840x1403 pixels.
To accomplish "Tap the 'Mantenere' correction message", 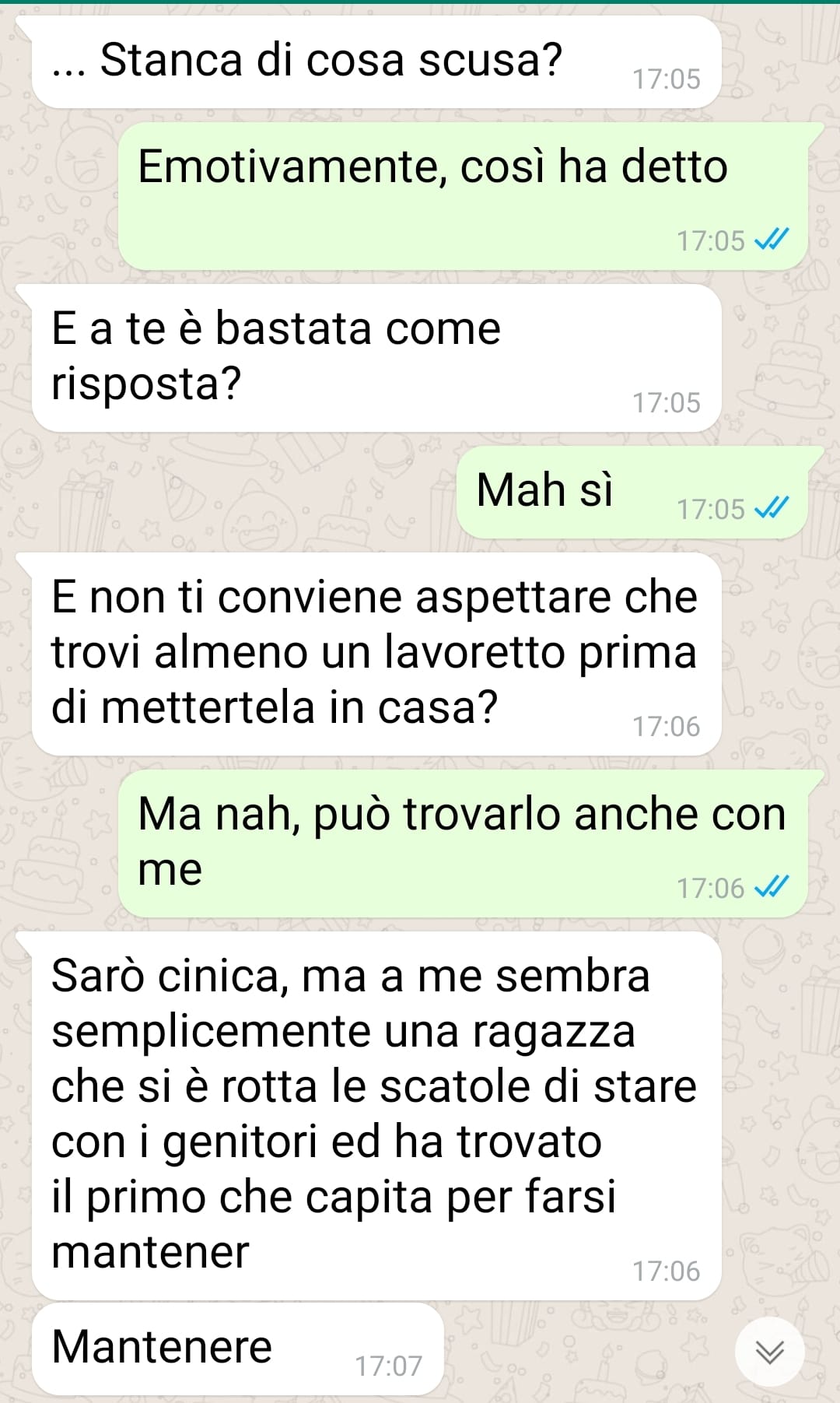I will [x=238, y=1349].
